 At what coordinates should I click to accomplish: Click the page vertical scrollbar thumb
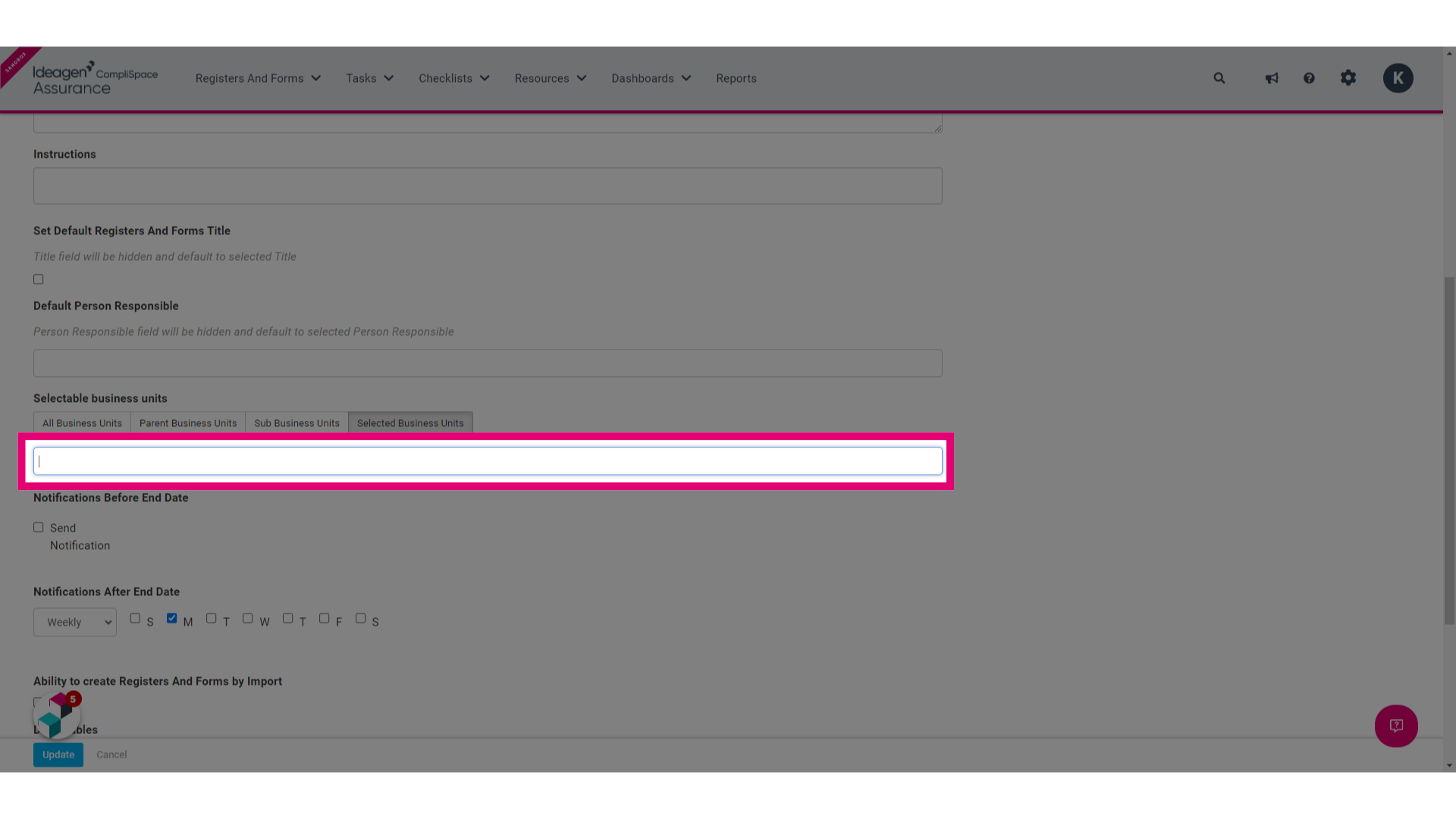(1449, 451)
